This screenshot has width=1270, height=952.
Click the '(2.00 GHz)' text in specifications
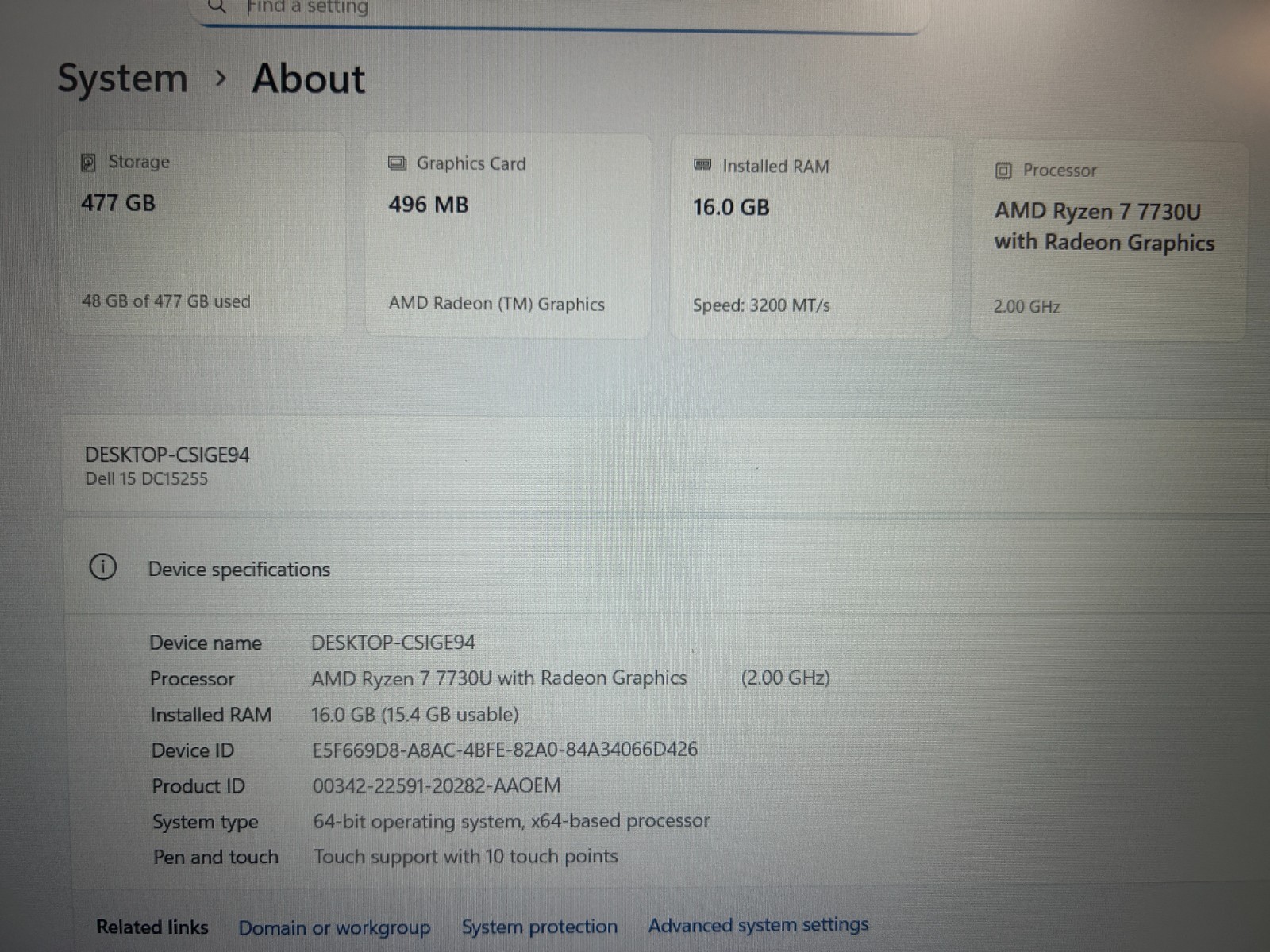pos(786,678)
